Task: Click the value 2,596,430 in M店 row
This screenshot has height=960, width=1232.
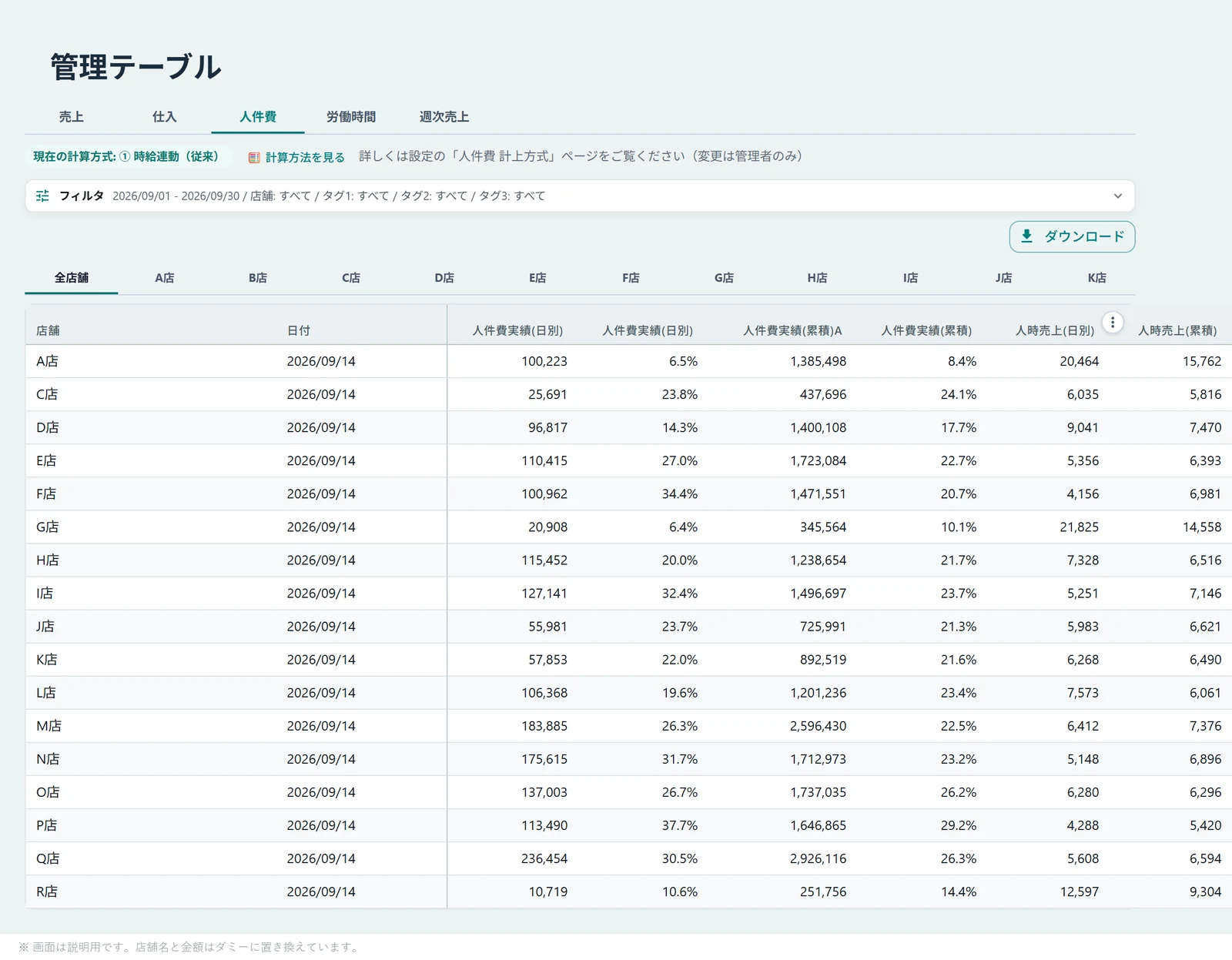Action: click(x=818, y=725)
